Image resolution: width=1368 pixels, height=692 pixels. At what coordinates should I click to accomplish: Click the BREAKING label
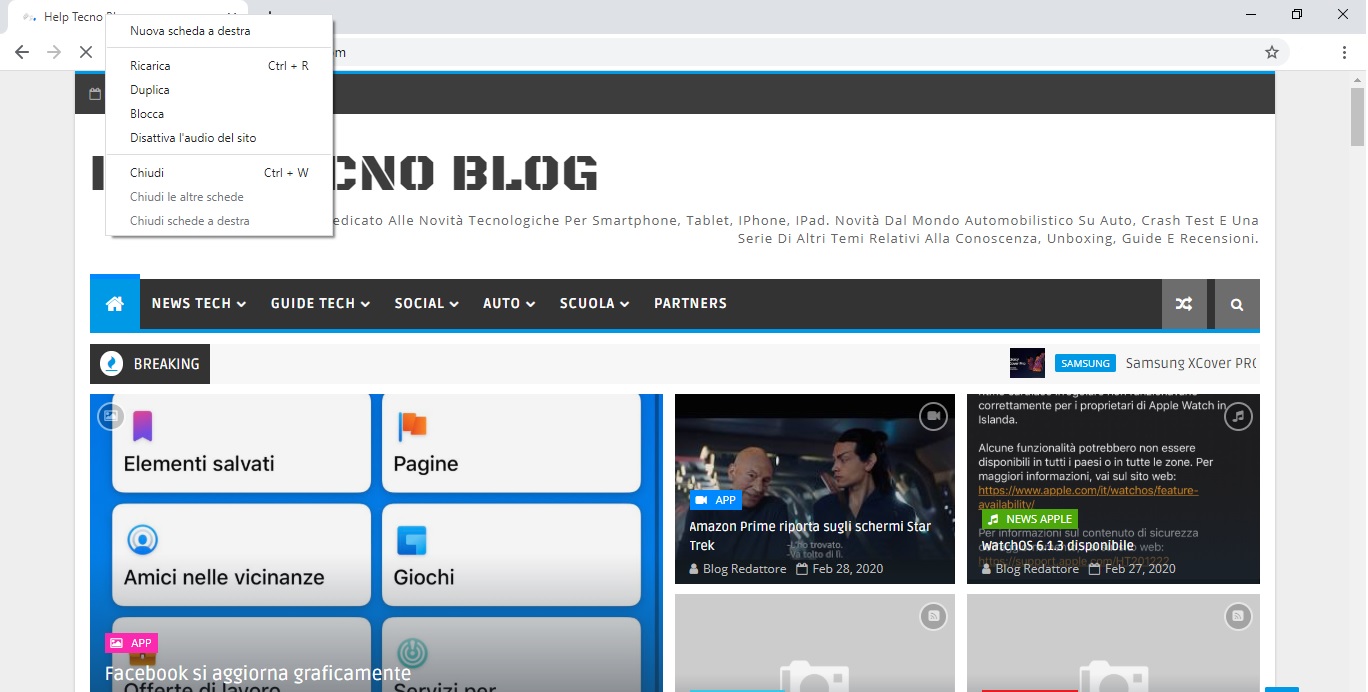pos(166,364)
